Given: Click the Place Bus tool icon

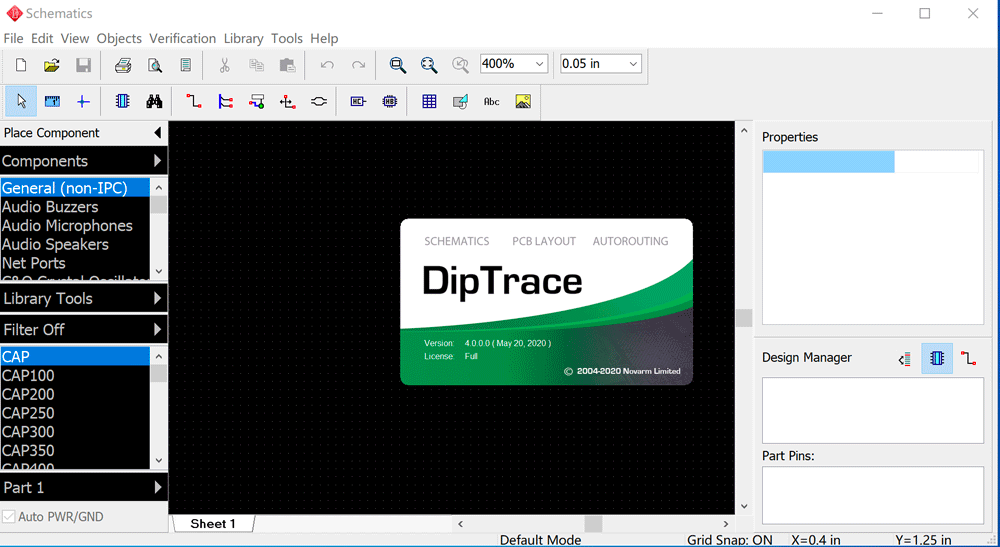Looking at the screenshot, I should [x=225, y=101].
